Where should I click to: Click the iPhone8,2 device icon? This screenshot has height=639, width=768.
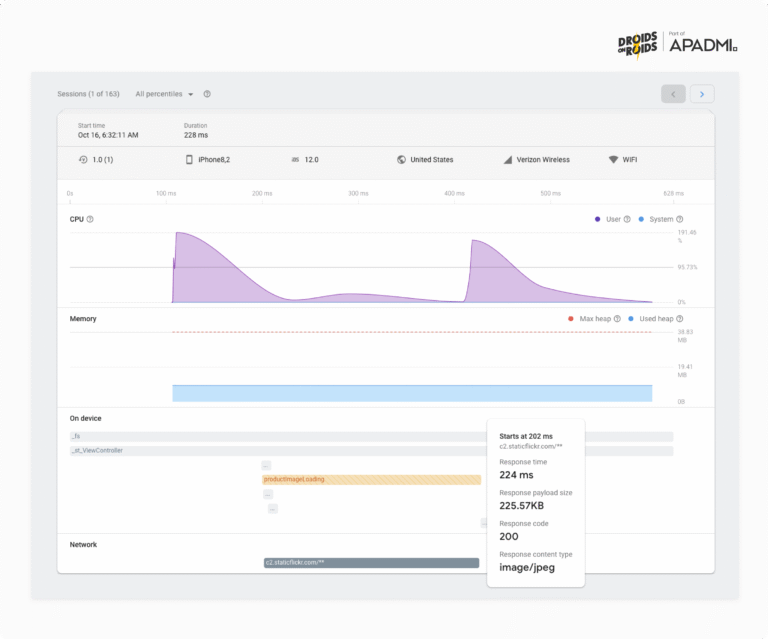(x=189, y=160)
